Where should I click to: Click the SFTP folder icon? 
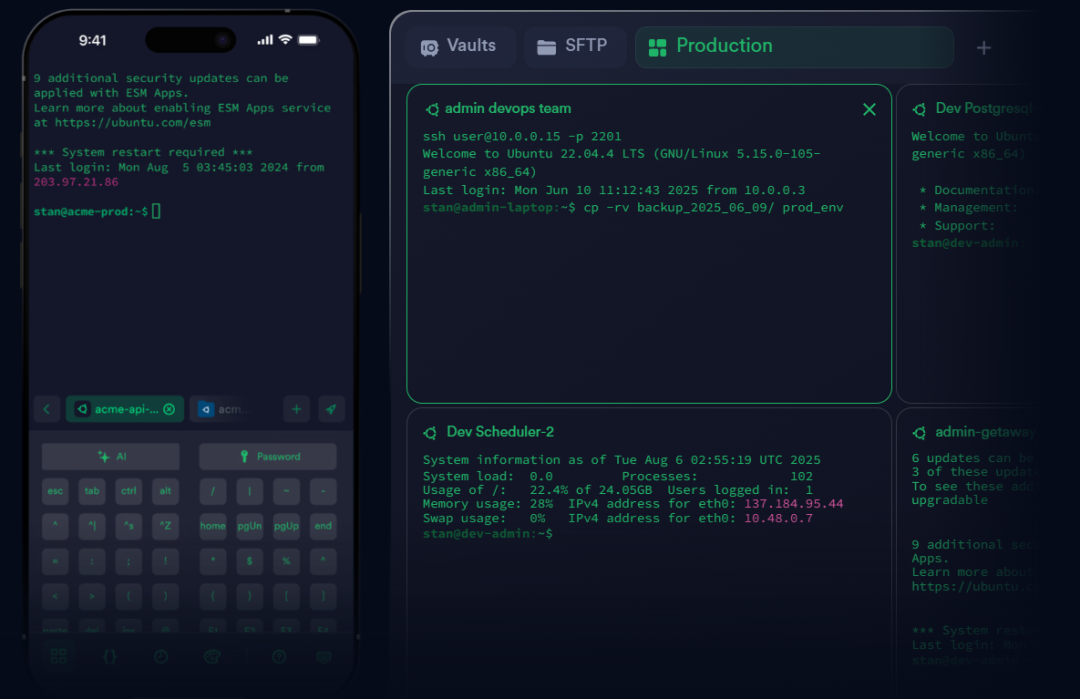[x=546, y=47]
